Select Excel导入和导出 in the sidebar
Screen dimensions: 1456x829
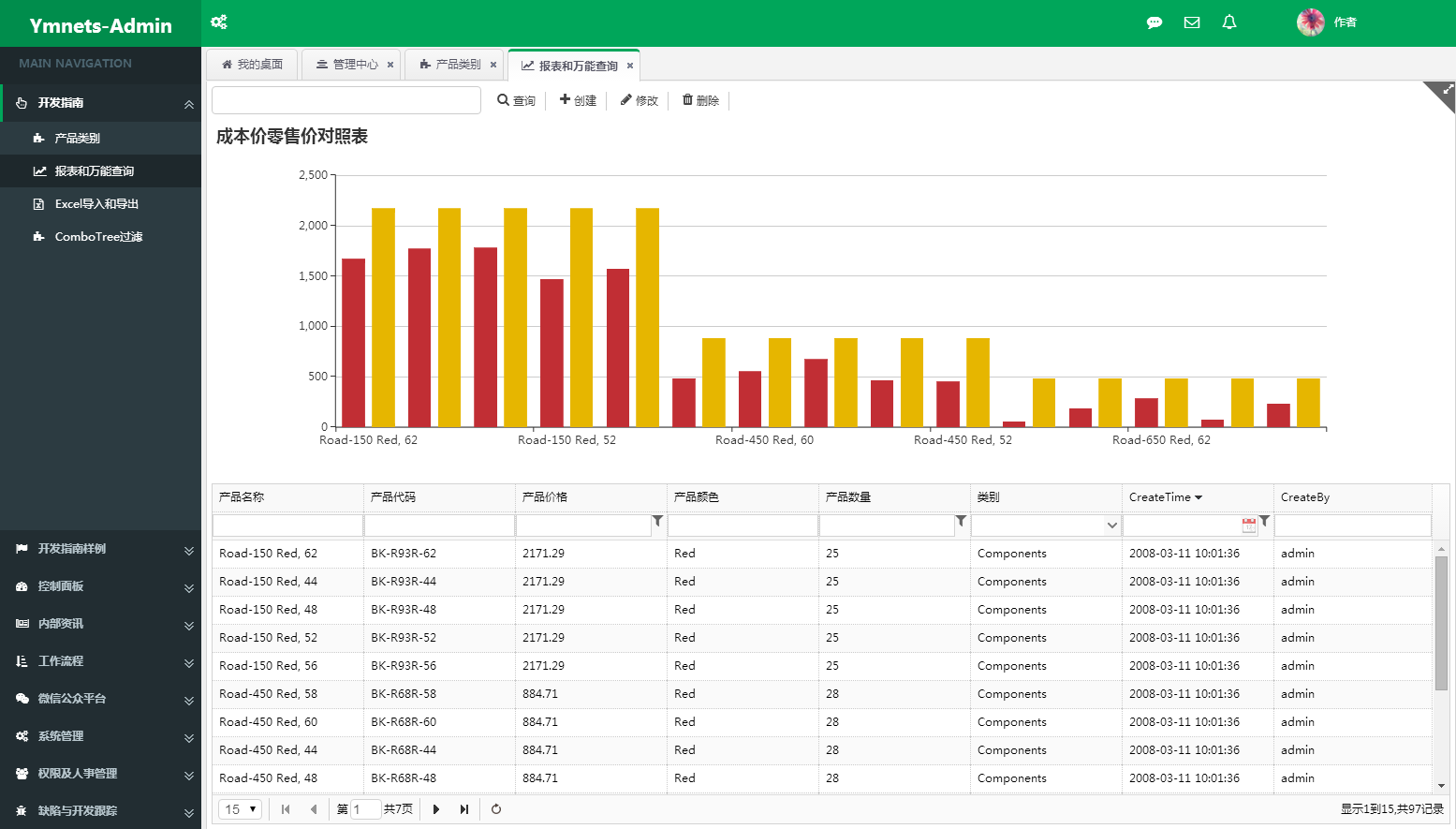[x=96, y=204]
